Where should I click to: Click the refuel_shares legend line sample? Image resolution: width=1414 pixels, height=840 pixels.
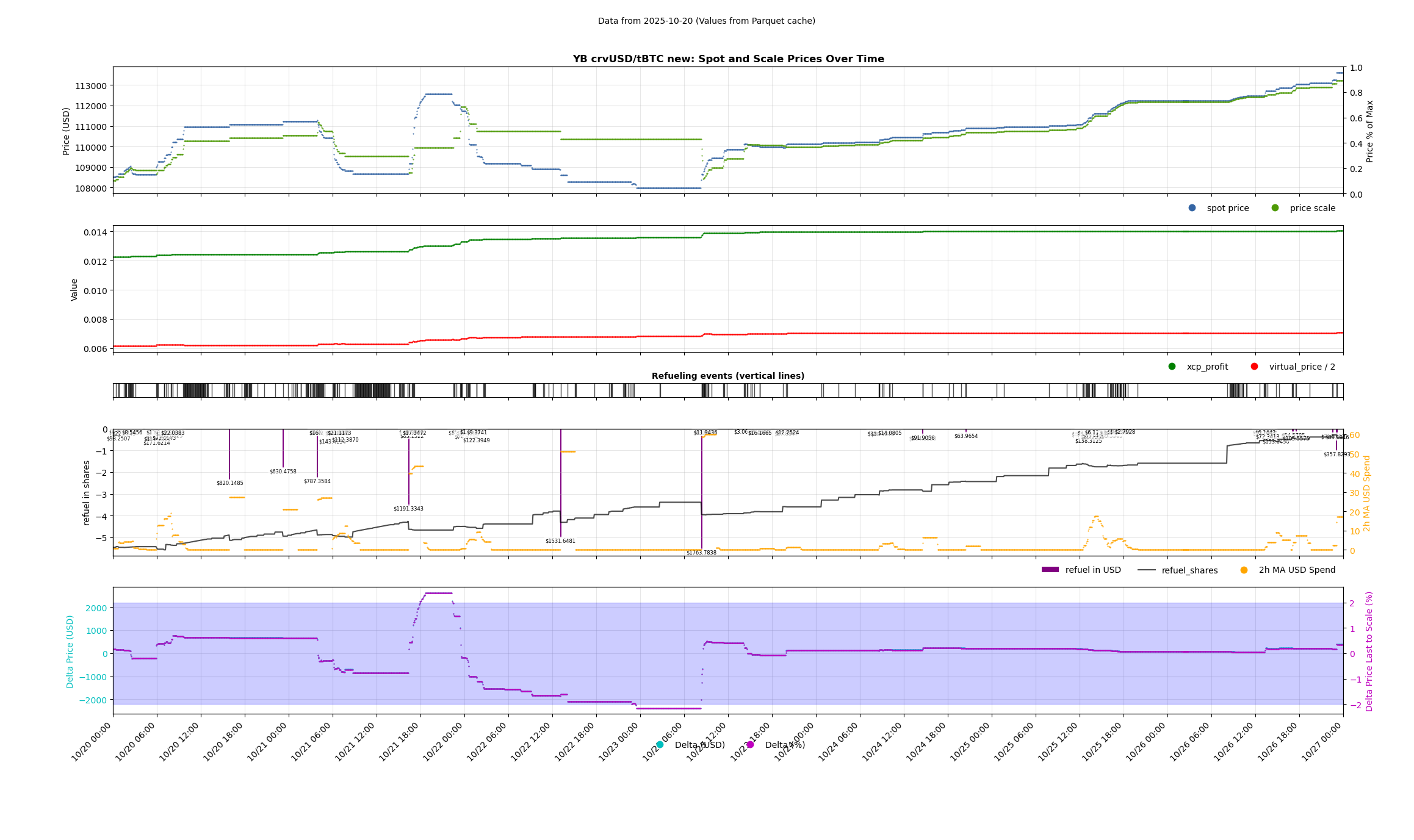1146,570
